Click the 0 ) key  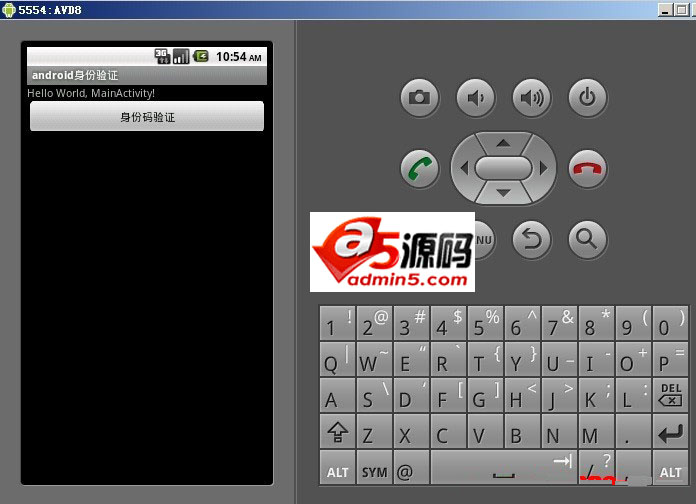point(670,323)
